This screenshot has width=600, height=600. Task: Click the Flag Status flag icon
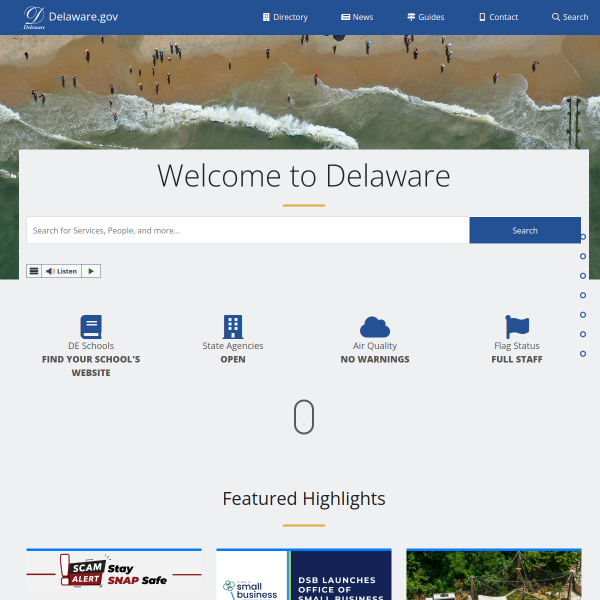pyautogui.click(x=517, y=327)
